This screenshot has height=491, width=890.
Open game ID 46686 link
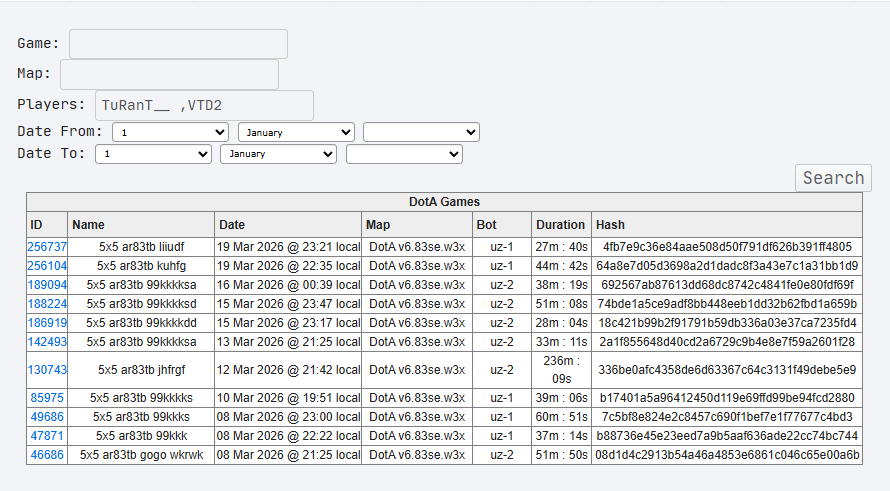tap(47, 455)
